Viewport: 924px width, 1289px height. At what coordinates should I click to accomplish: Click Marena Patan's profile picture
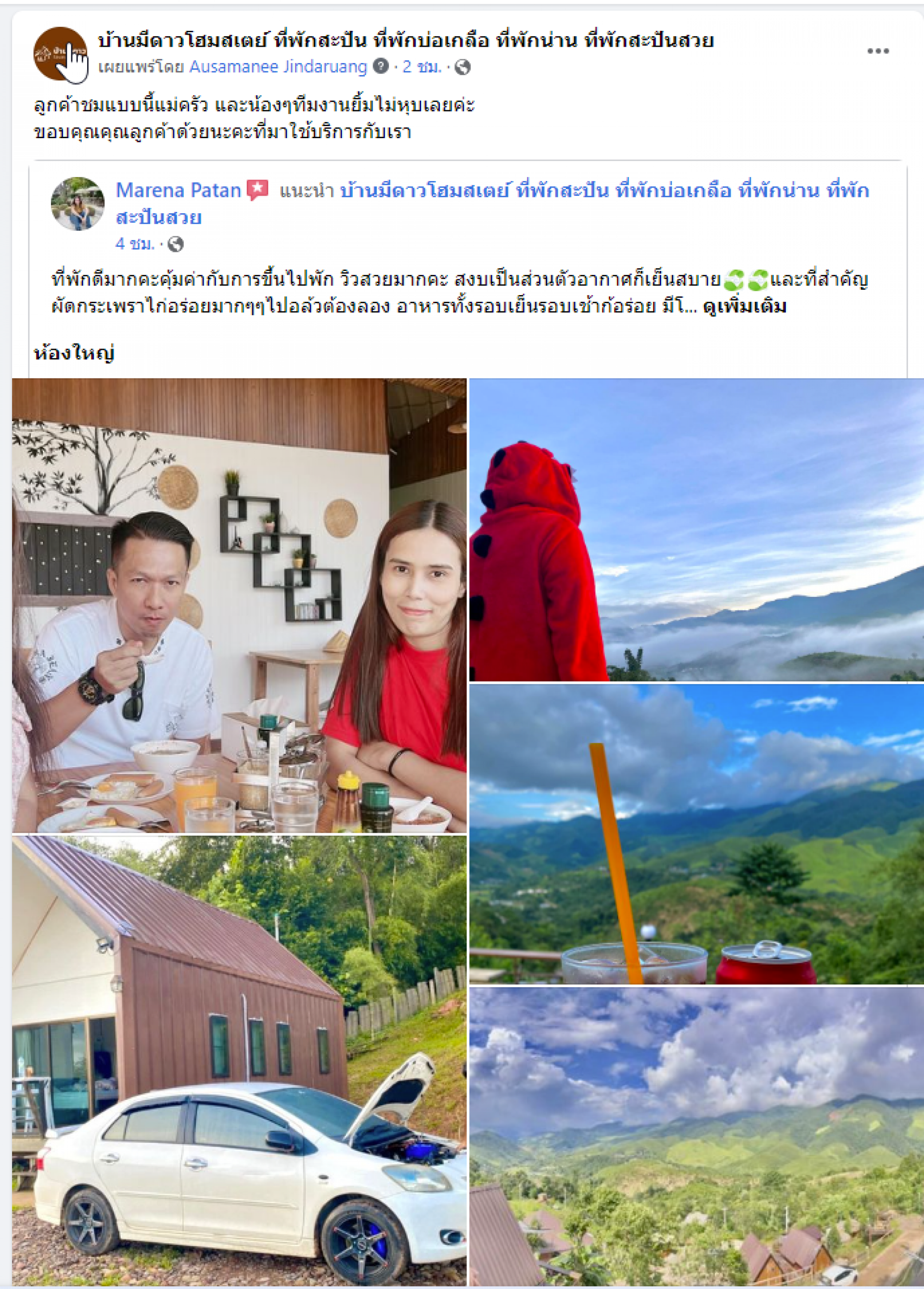tap(78, 204)
